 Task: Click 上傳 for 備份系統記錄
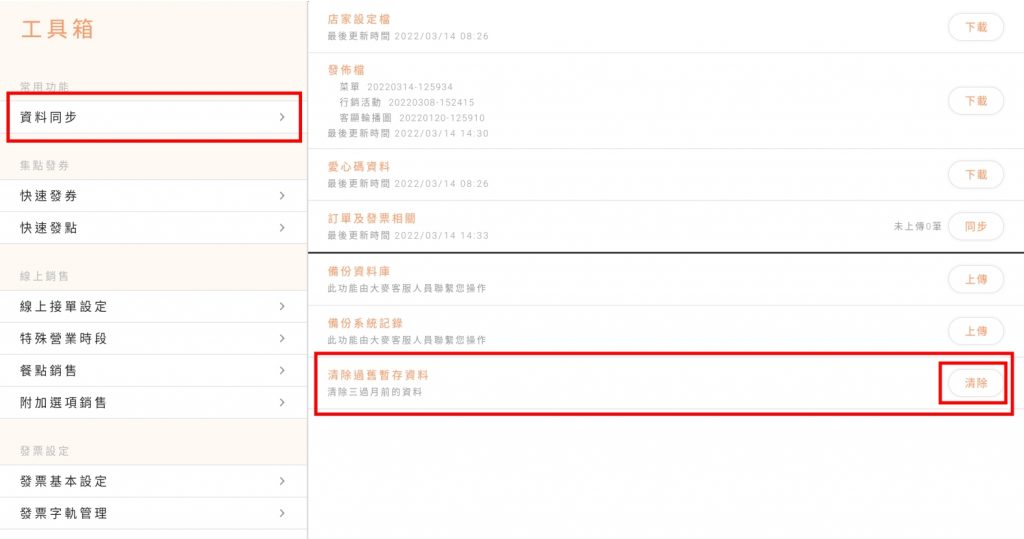click(x=975, y=331)
